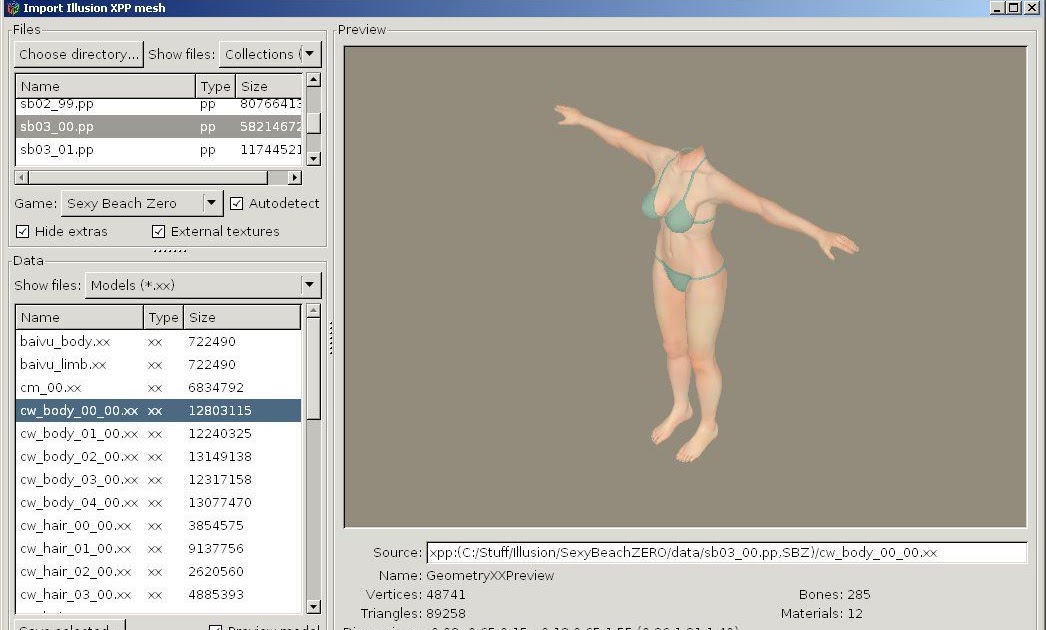Click the size value 12803115

point(219,410)
